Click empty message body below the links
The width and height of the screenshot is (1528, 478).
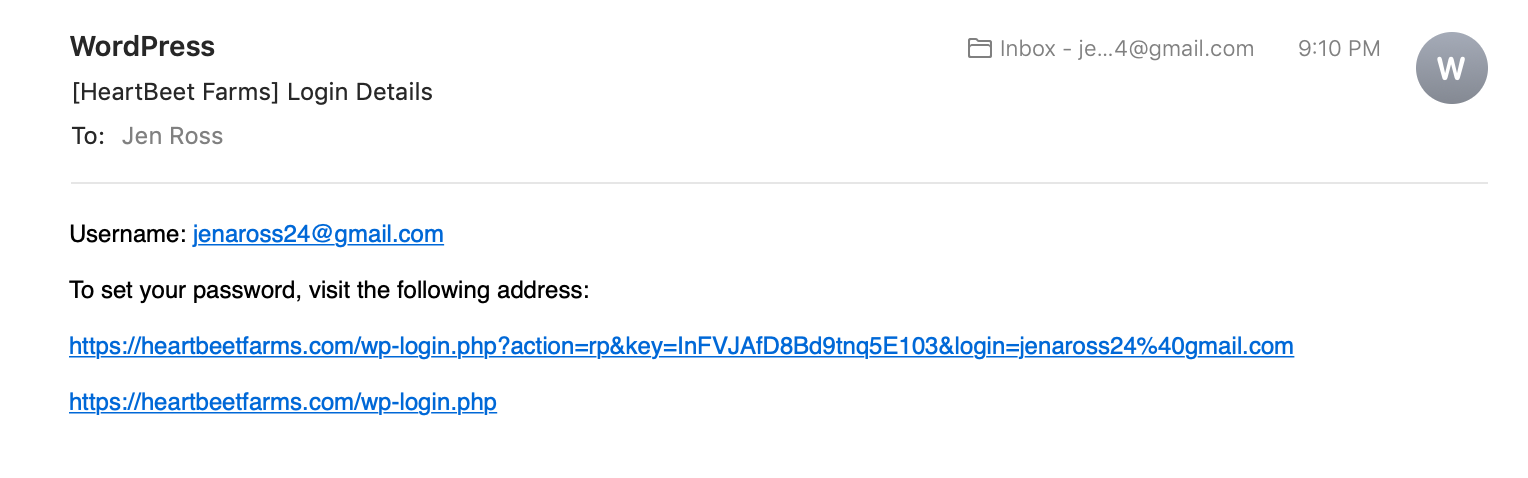[764, 450]
